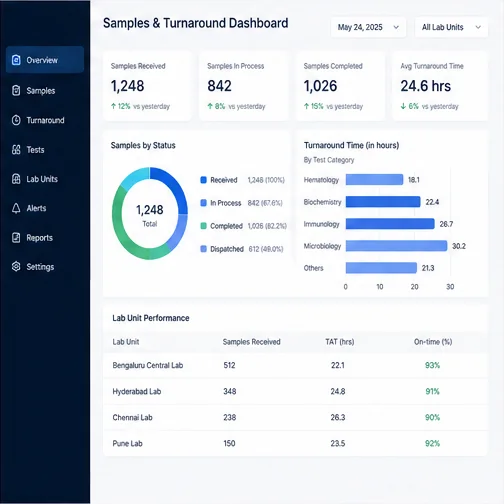This screenshot has width=504, height=504.
Task: Click the Microbiology turnaround bar
Action: click(396, 246)
